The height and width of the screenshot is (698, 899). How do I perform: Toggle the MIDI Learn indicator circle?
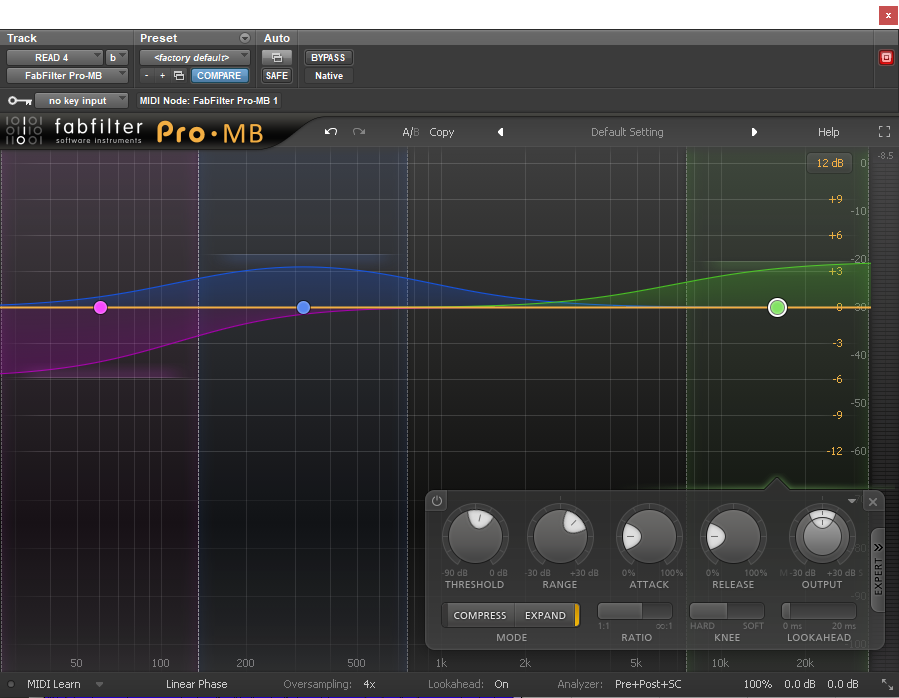[10, 684]
